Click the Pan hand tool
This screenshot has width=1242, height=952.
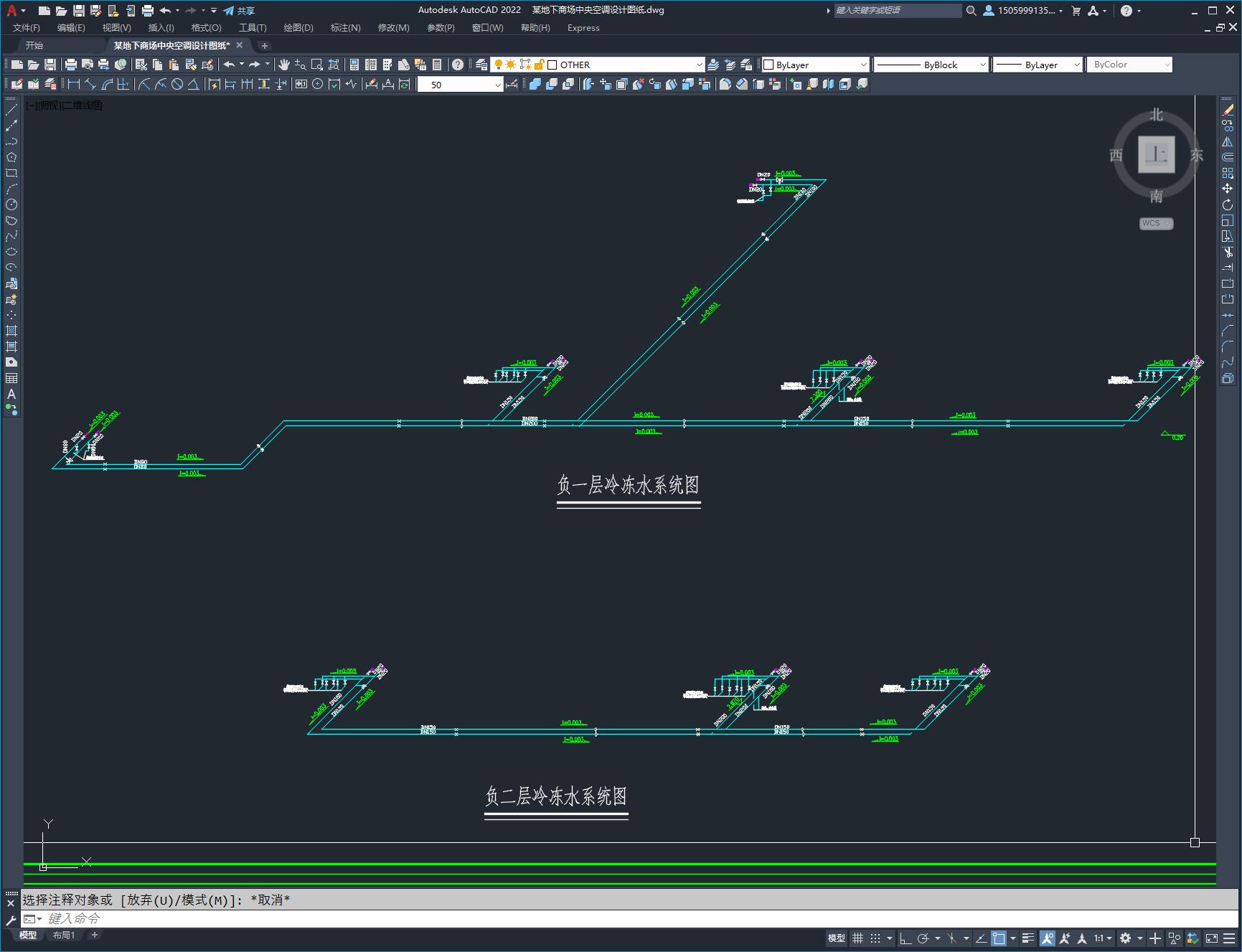[x=284, y=65]
